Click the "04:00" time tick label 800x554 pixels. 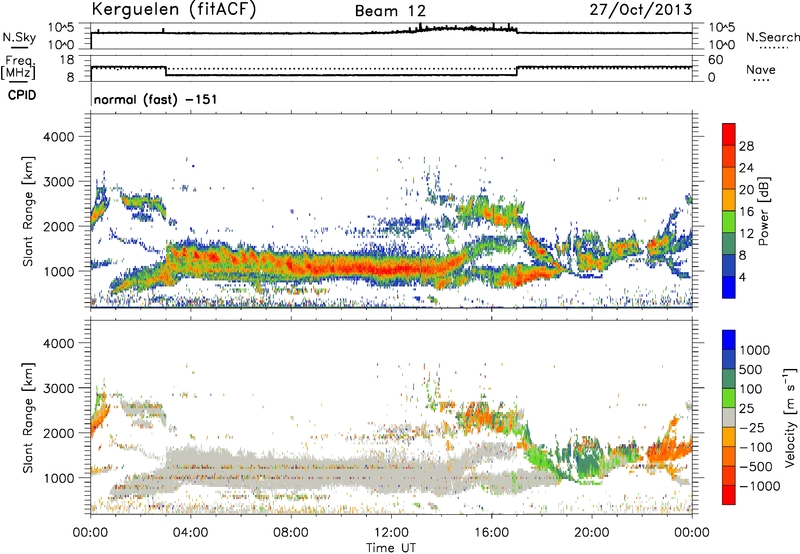point(190,533)
